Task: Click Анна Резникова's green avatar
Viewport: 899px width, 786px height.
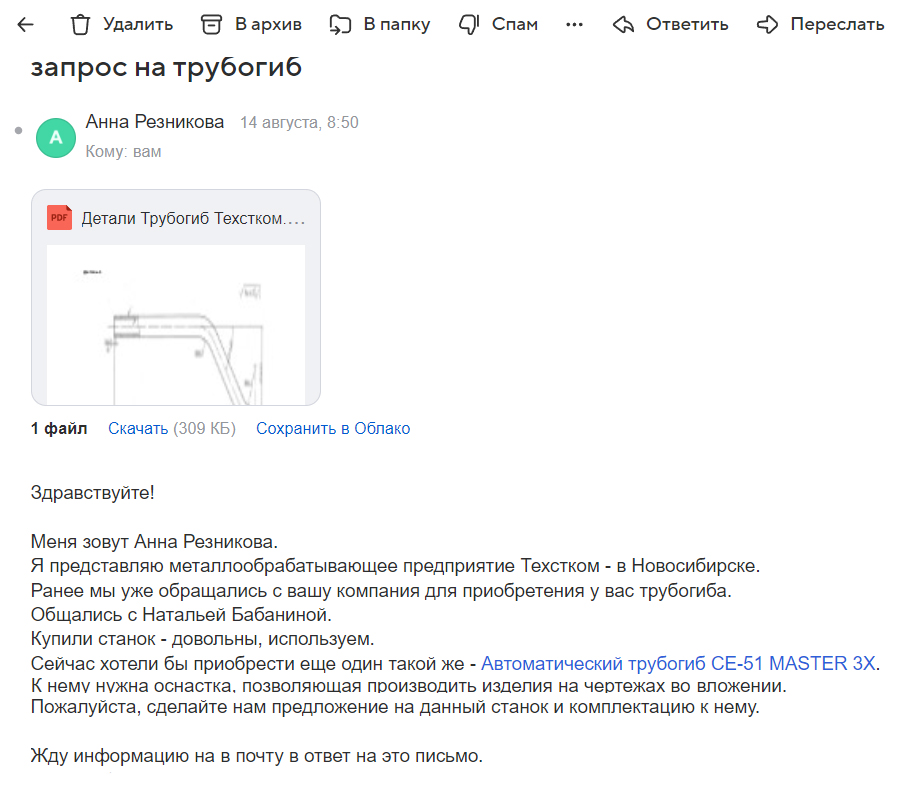Action: pyautogui.click(x=56, y=138)
